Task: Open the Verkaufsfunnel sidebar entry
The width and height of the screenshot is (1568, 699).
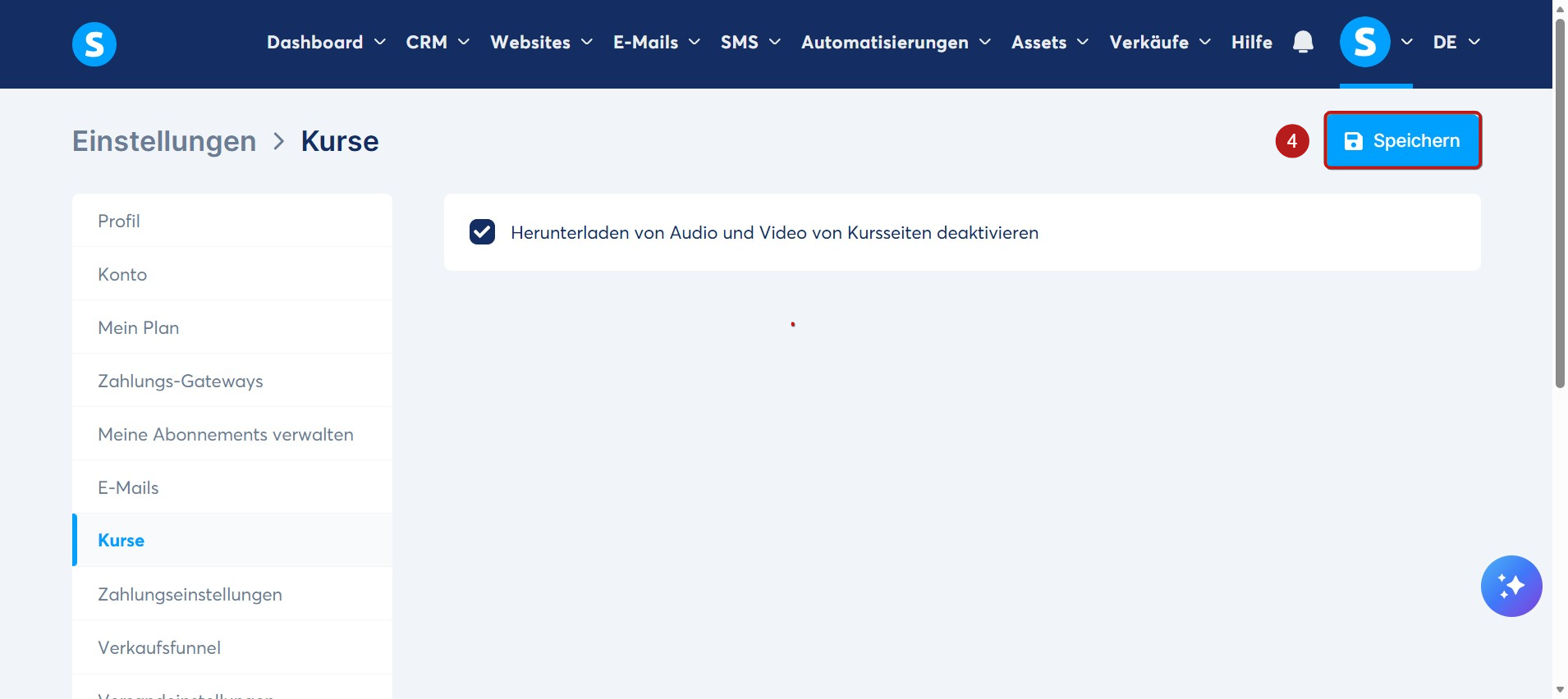Action: tap(232, 647)
